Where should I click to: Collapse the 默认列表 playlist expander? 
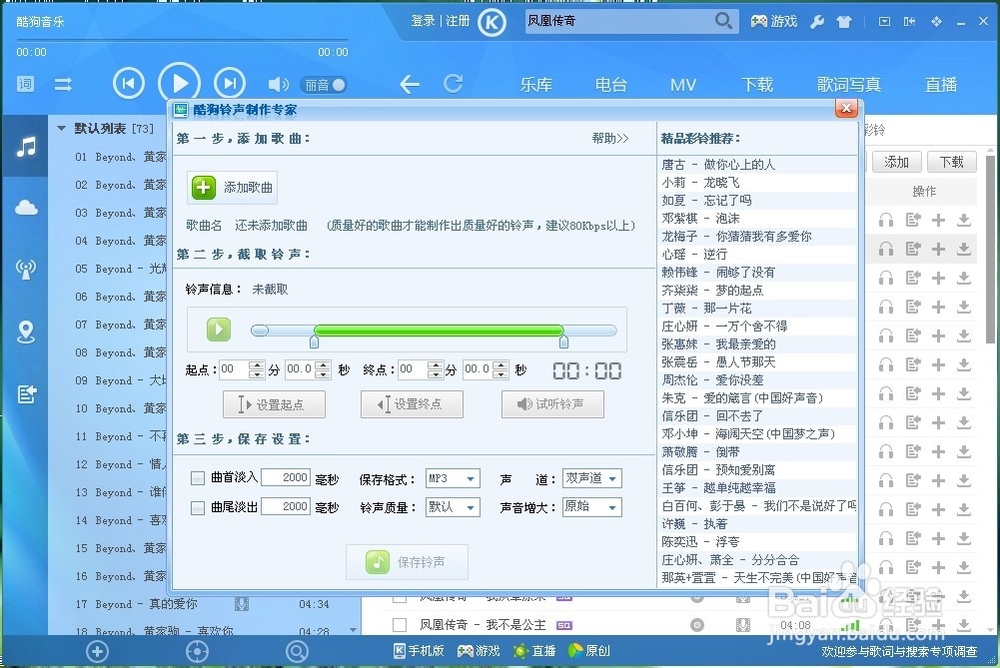[61, 128]
